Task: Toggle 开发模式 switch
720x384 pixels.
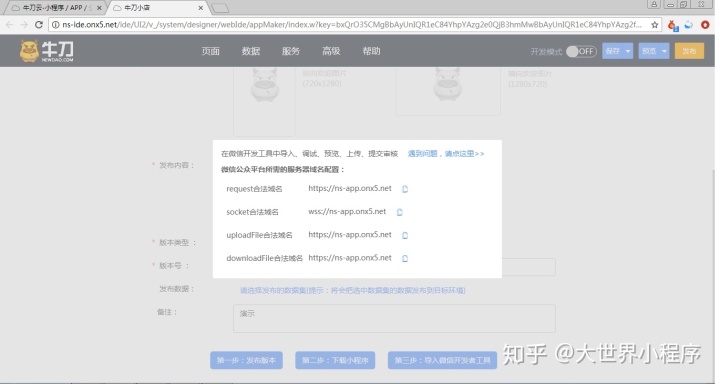Action: 581,51
